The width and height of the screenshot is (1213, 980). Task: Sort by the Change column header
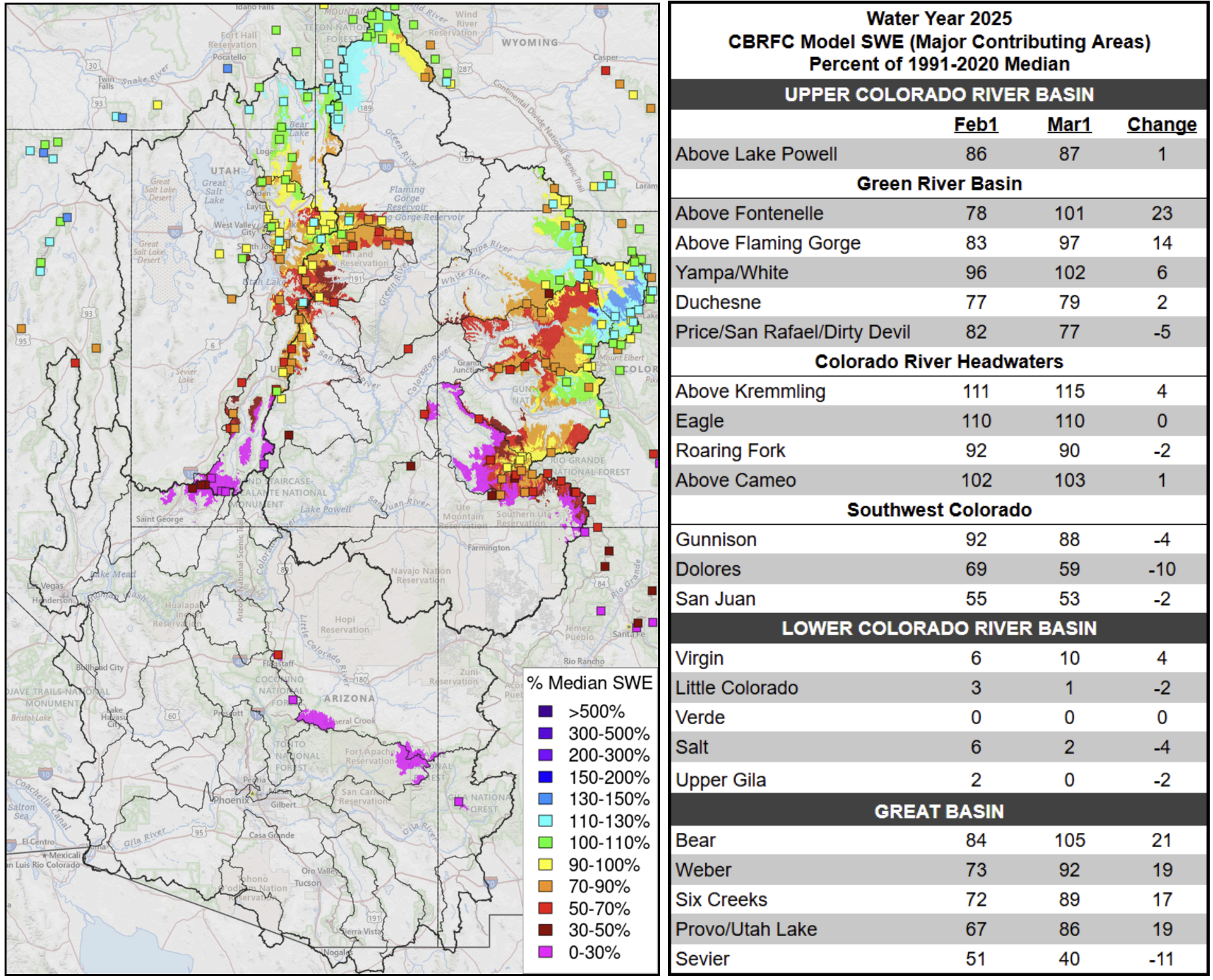coord(1161,124)
